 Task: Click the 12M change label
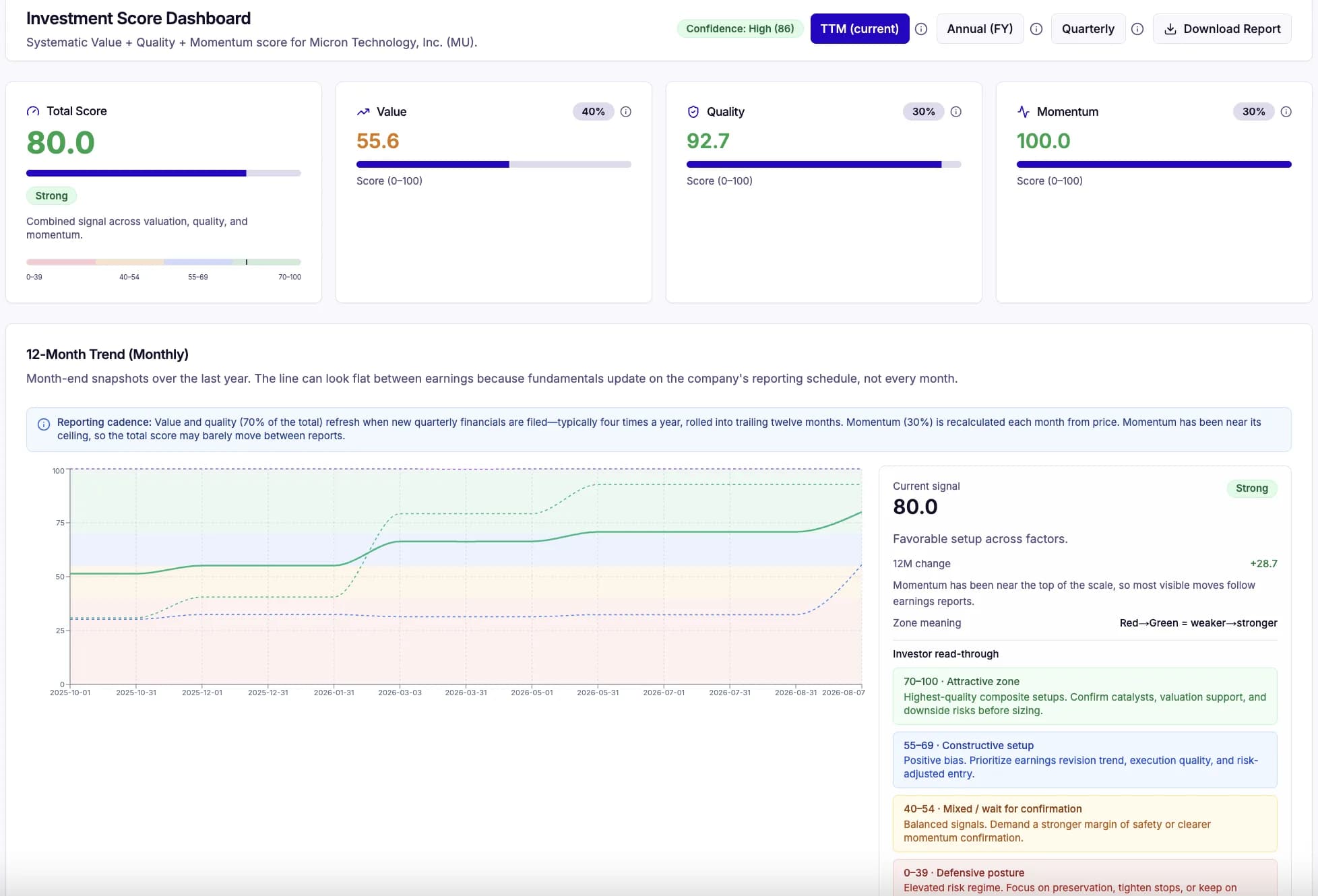(922, 564)
